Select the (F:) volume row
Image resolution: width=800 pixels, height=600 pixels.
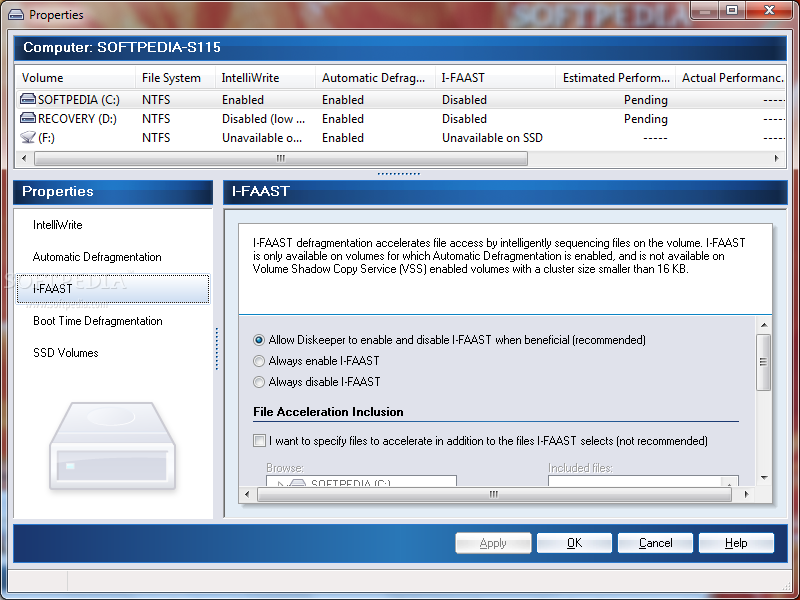(x=401, y=138)
